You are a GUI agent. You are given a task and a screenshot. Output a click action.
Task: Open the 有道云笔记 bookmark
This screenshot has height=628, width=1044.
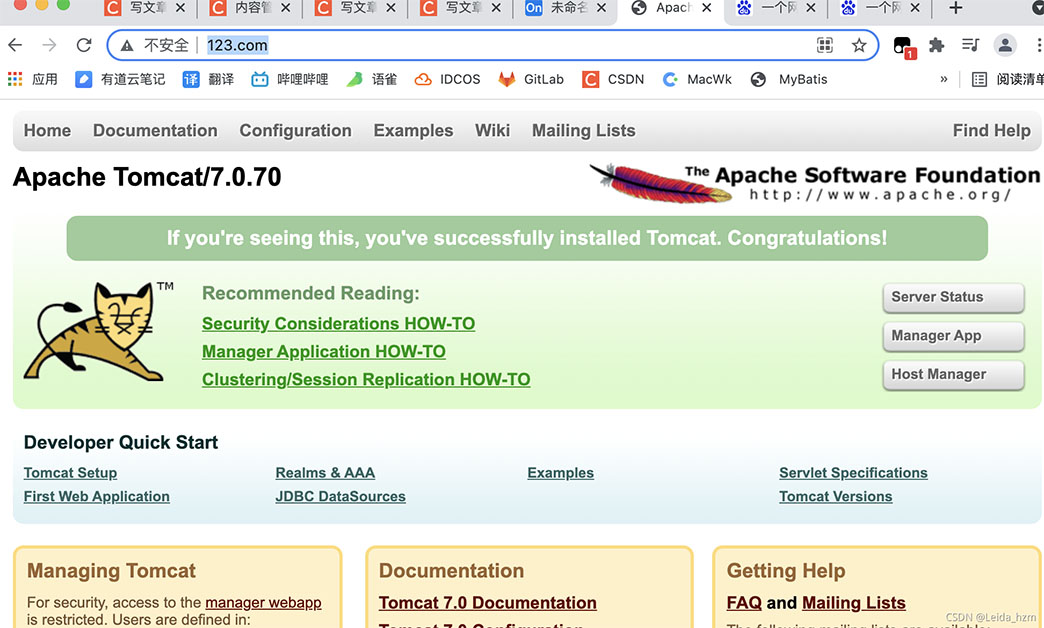click(121, 79)
